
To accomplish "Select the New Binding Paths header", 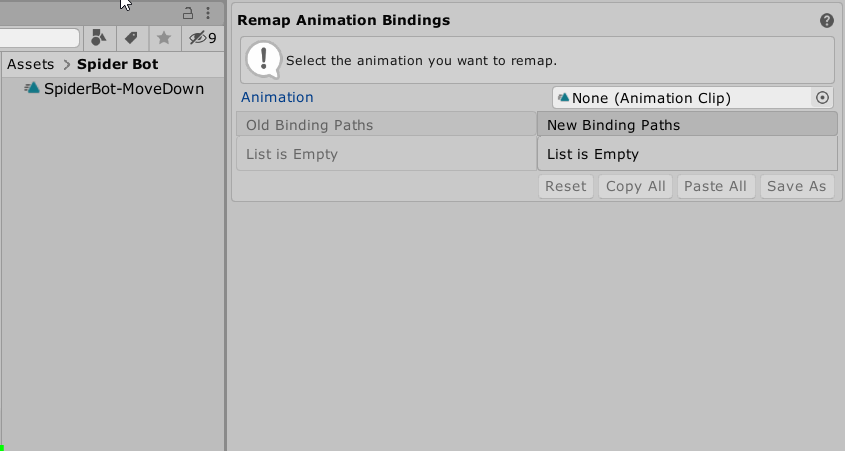I will [x=687, y=124].
